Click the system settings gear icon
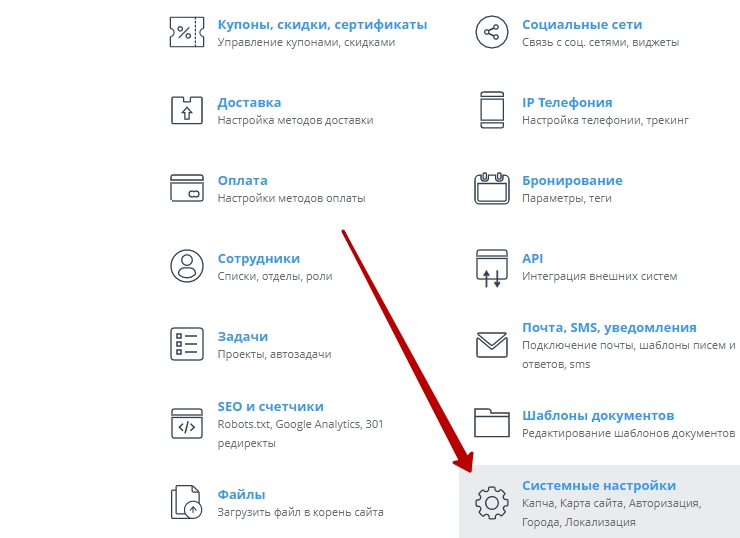The width and height of the screenshot is (740, 538). click(x=491, y=502)
